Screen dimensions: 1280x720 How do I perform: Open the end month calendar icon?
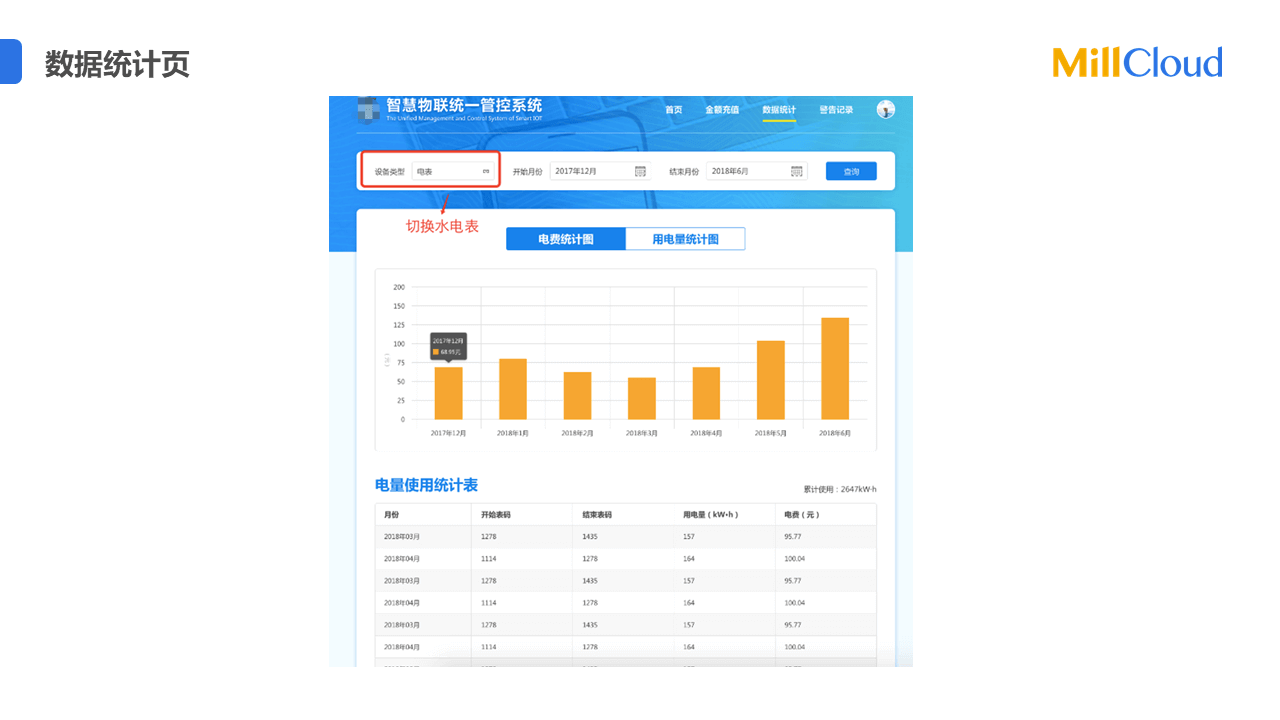tap(796, 171)
